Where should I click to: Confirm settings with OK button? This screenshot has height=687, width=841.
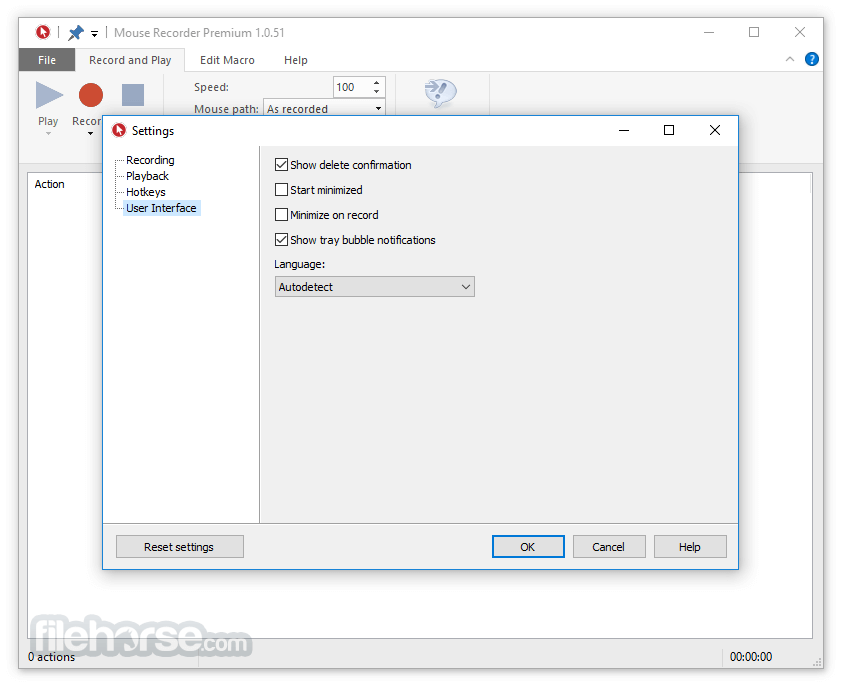(528, 546)
